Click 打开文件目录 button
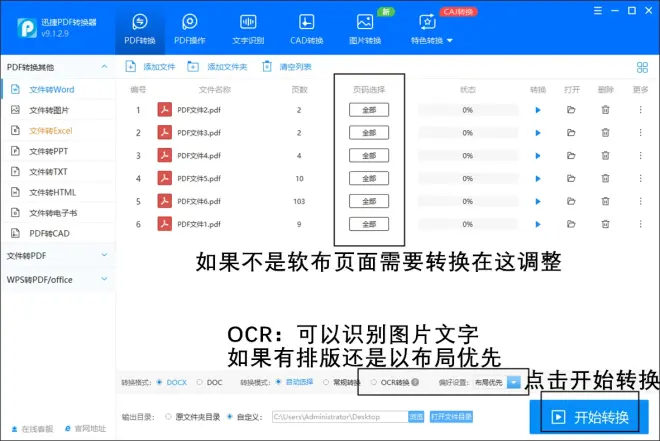 (451, 417)
